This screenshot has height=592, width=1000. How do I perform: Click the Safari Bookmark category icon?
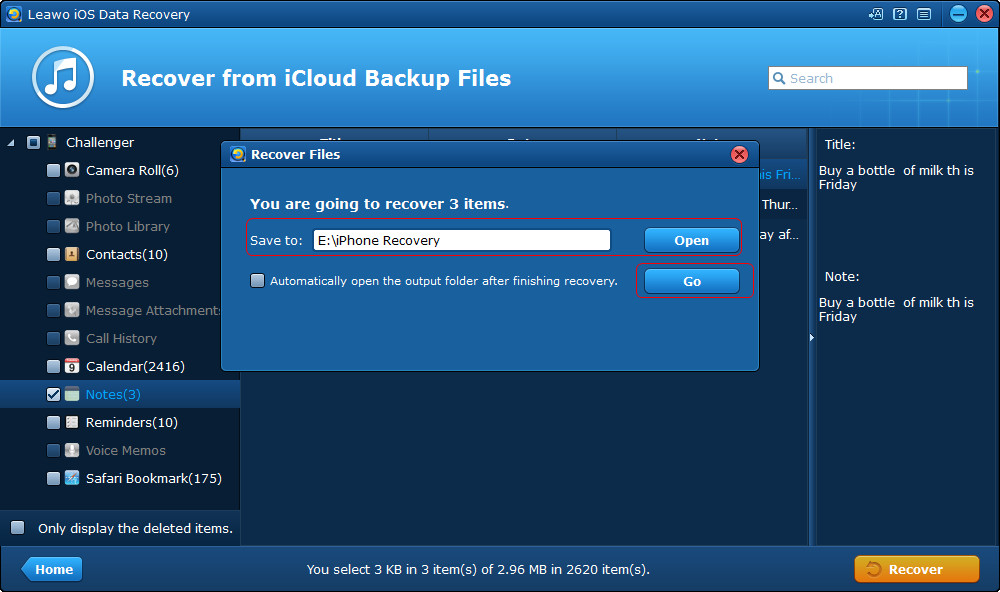[x=72, y=478]
